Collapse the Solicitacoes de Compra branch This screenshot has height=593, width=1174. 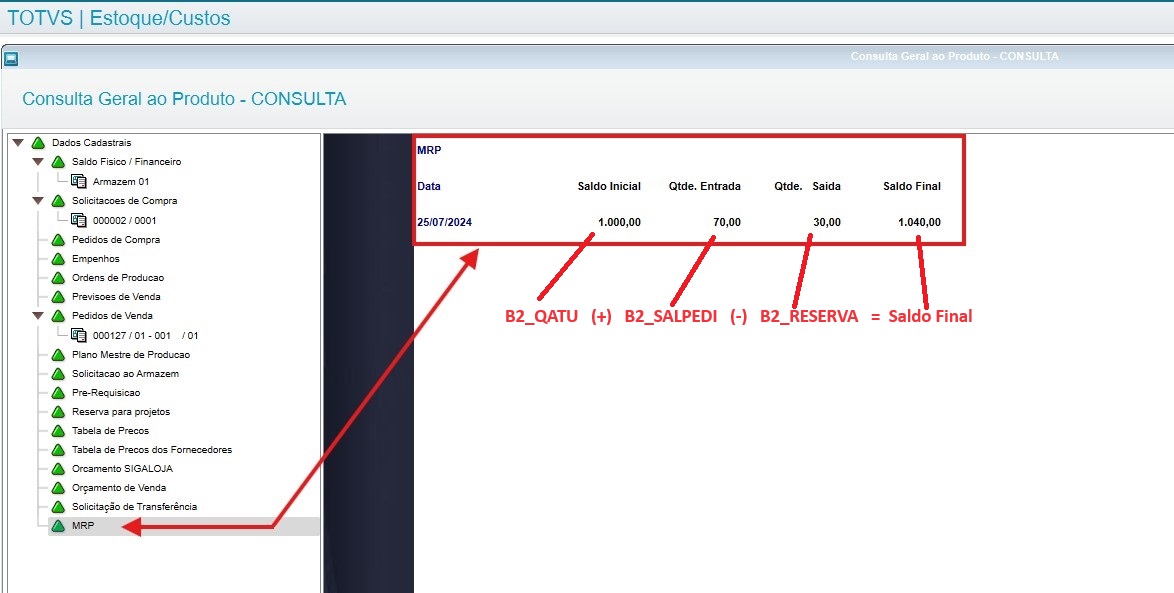[x=38, y=201]
